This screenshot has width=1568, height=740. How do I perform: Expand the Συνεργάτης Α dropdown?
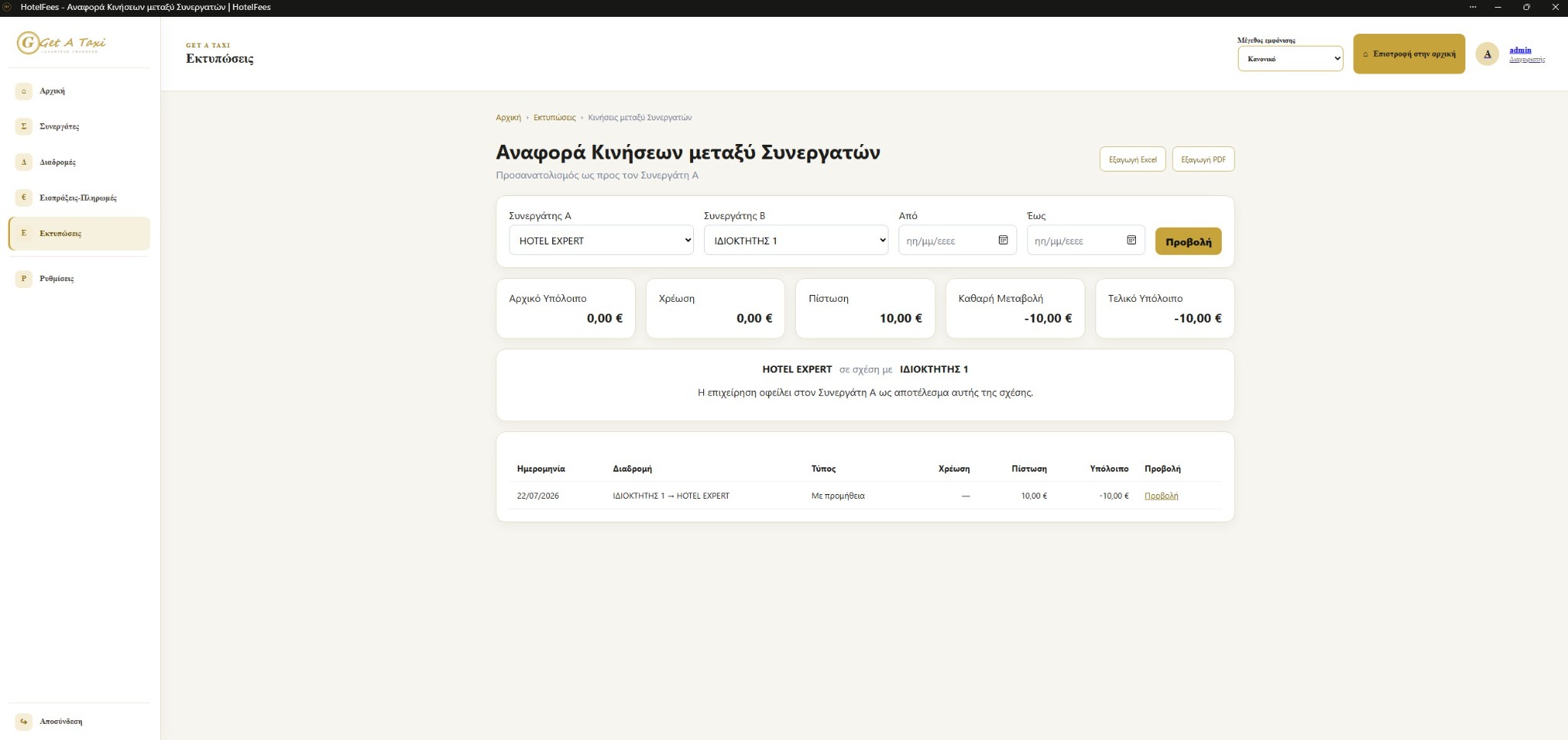coord(601,241)
